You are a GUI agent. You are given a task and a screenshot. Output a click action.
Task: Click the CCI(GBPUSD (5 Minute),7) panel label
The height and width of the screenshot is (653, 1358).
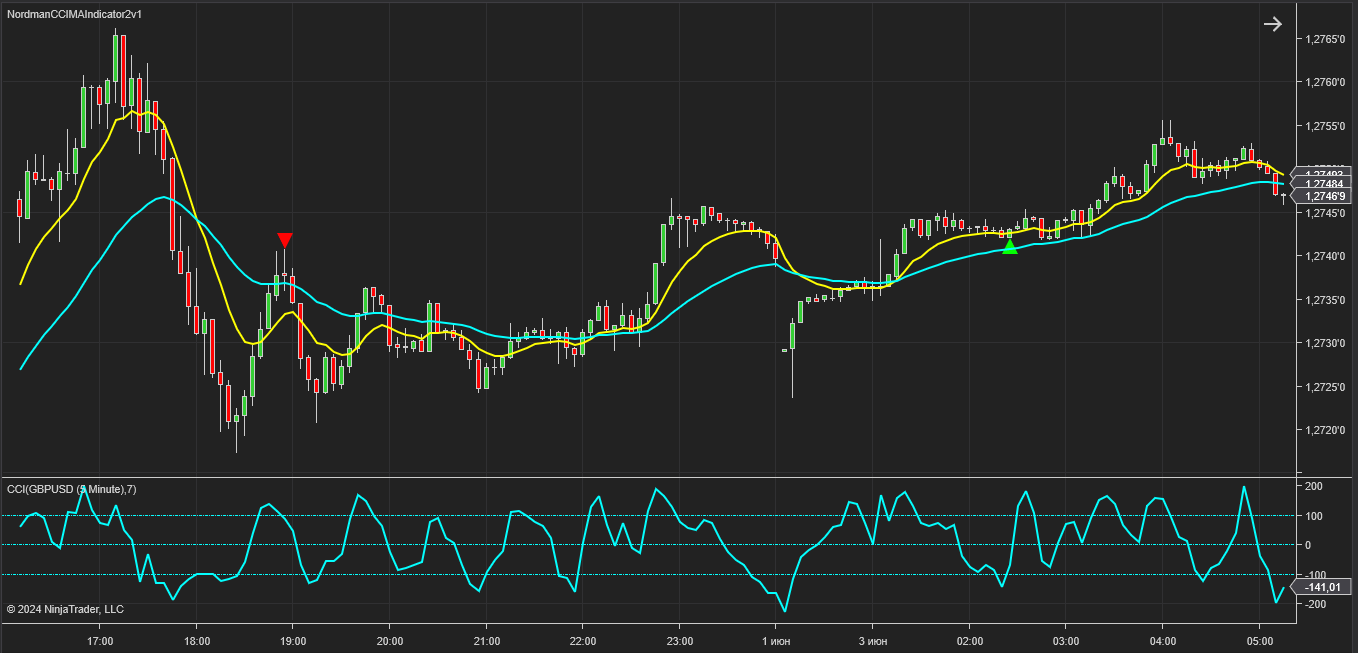click(x=72, y=489)
